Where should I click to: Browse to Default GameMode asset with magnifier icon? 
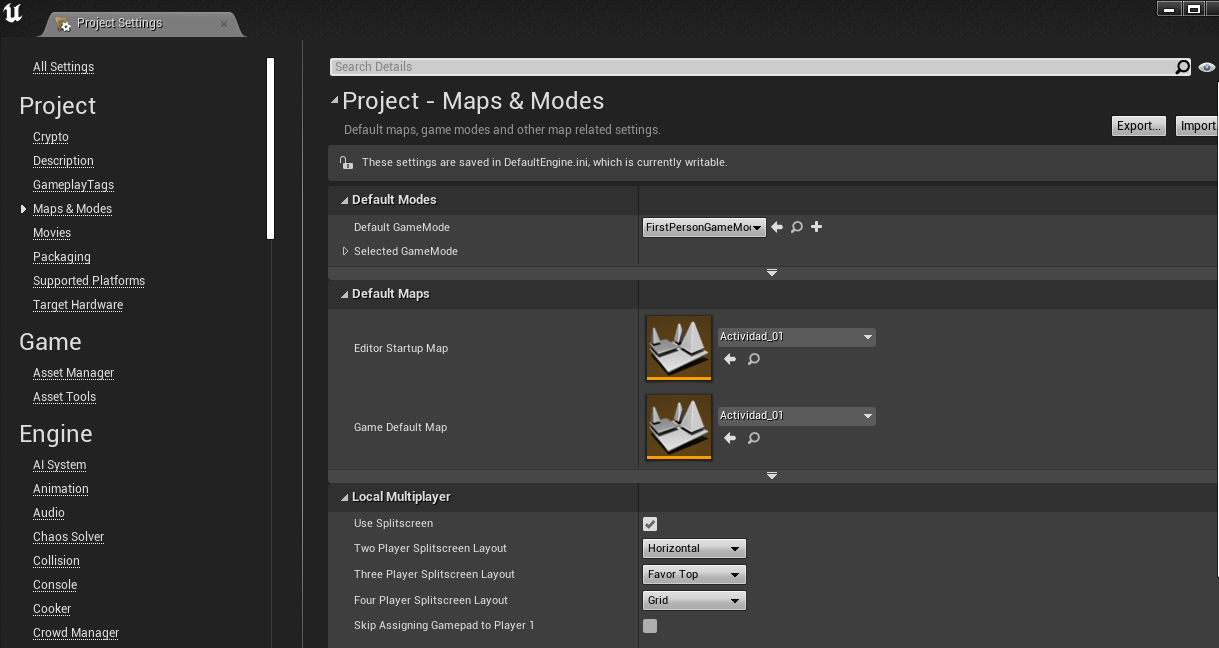coord(797,228)
